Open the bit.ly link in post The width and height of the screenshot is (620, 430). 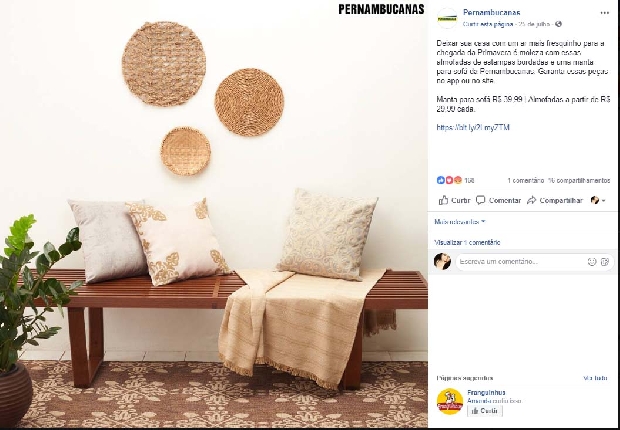[473, 127]
